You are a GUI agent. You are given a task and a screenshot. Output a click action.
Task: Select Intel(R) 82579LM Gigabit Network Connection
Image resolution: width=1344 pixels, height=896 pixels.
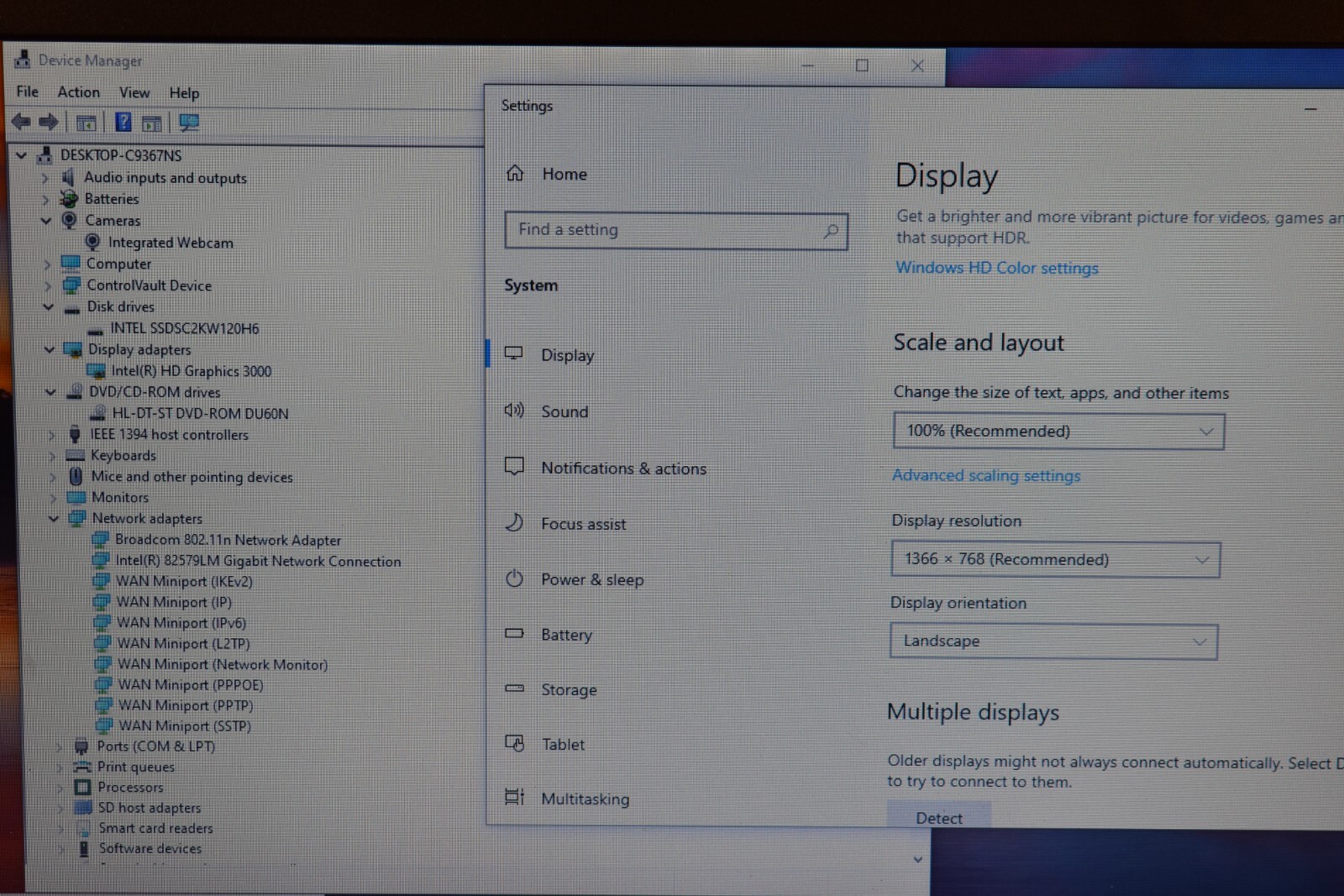(x=258, y=561)
